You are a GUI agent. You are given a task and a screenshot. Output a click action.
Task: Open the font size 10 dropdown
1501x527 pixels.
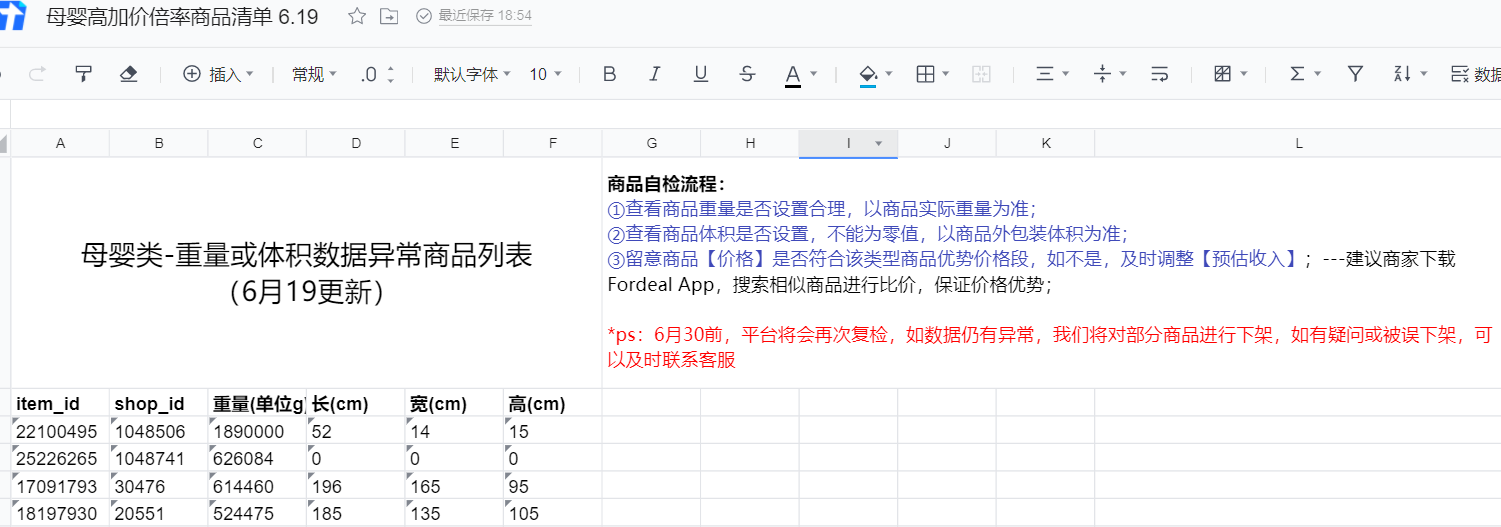[x=546, y=74]
